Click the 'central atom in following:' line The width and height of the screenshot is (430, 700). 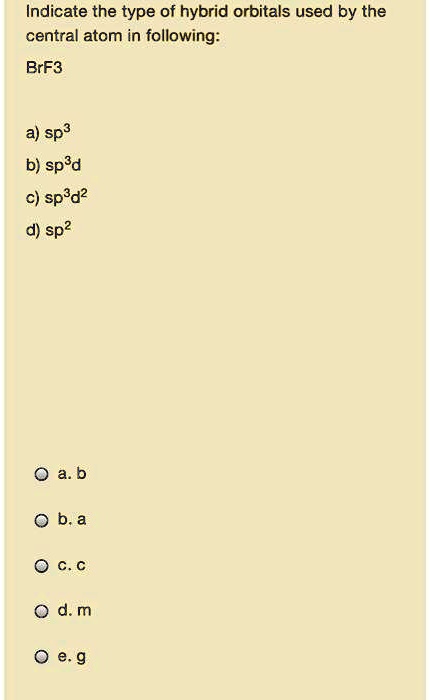[x=123, y=36]
